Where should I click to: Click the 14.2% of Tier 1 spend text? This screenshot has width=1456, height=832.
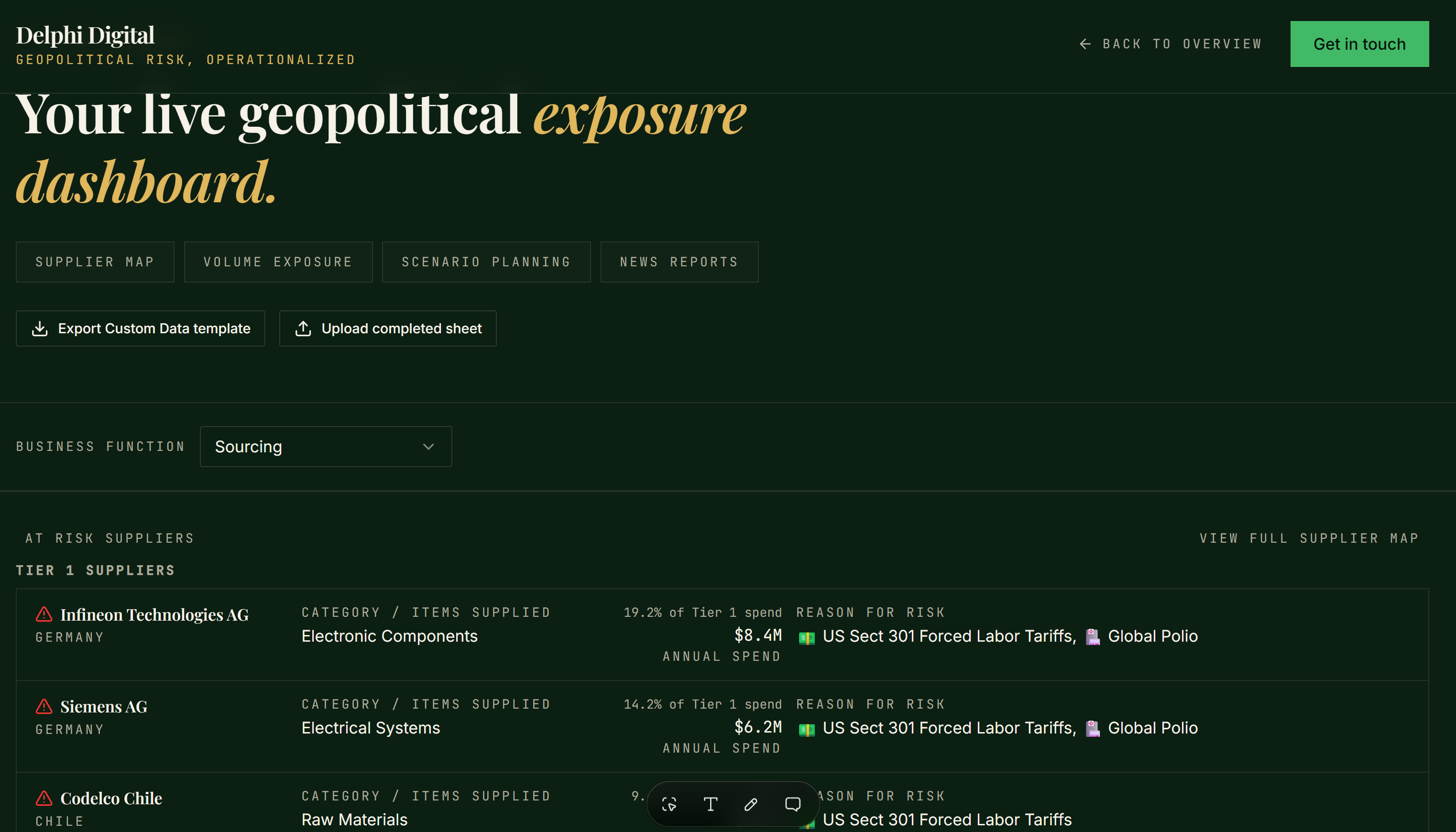tap(703, 705)
